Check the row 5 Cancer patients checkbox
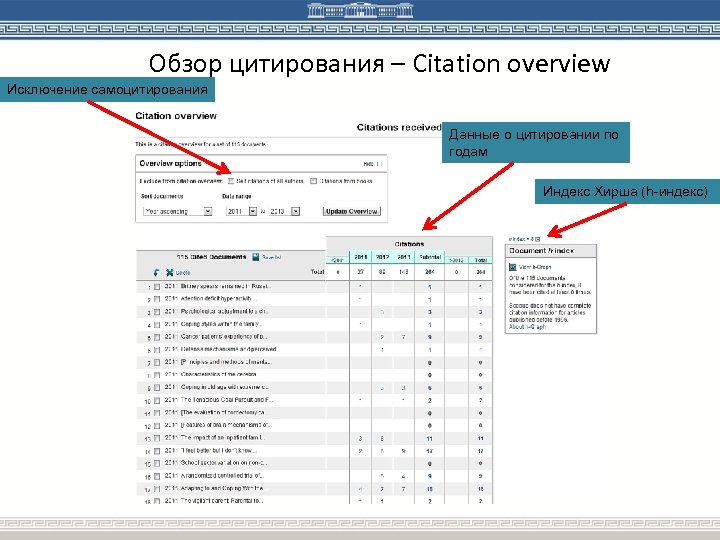The width and height of the screenshot is (720, 540). tap(157, 337)
